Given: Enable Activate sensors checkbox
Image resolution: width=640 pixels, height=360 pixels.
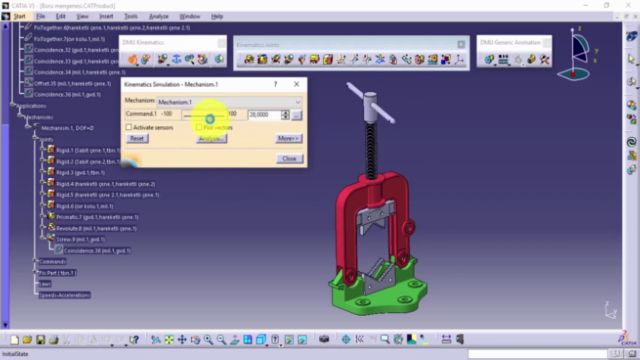Looking at the screenshot, I should tap(129, 127).
